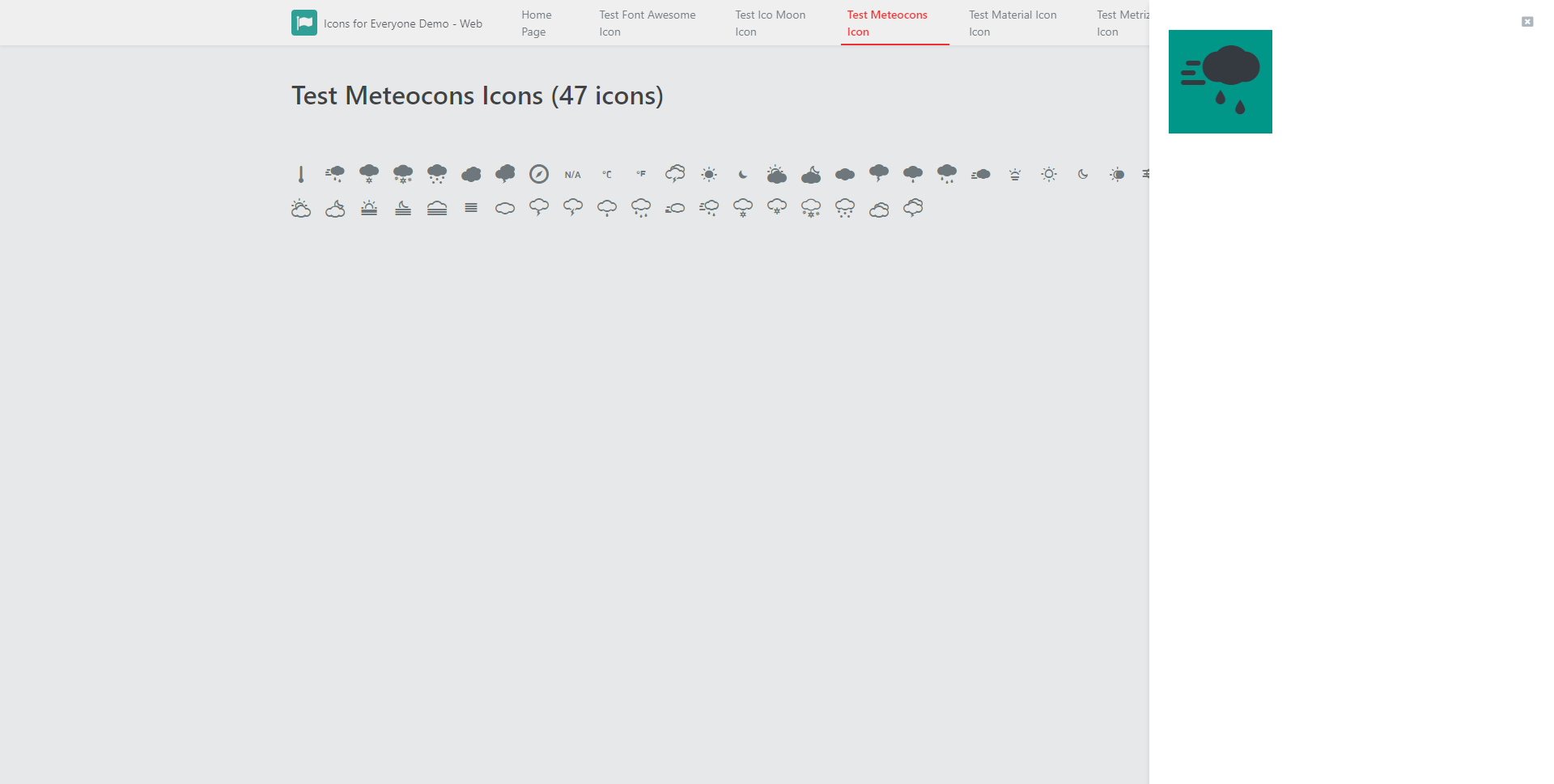Click the Icons for Everyone Demo logo link
The image size is (1554, 784).
click(387, 23)
